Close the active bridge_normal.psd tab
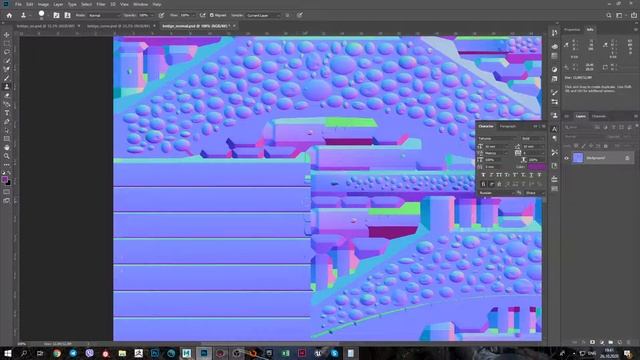The image size is (640, 360). [234, 26]
